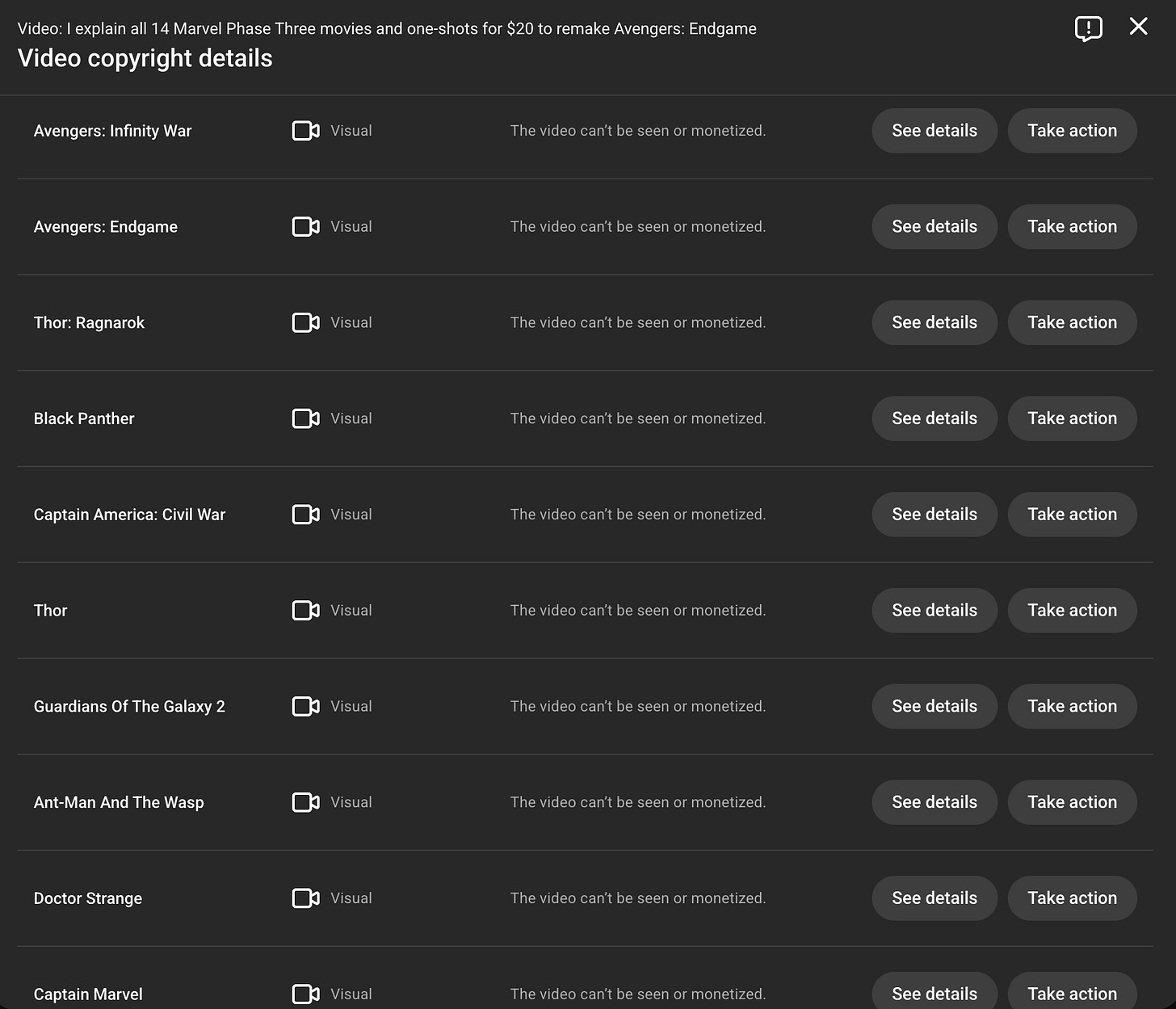View details for Guardians Of The Galaxy 2
Screen dimensions: 1176x1009
point(934,706)
